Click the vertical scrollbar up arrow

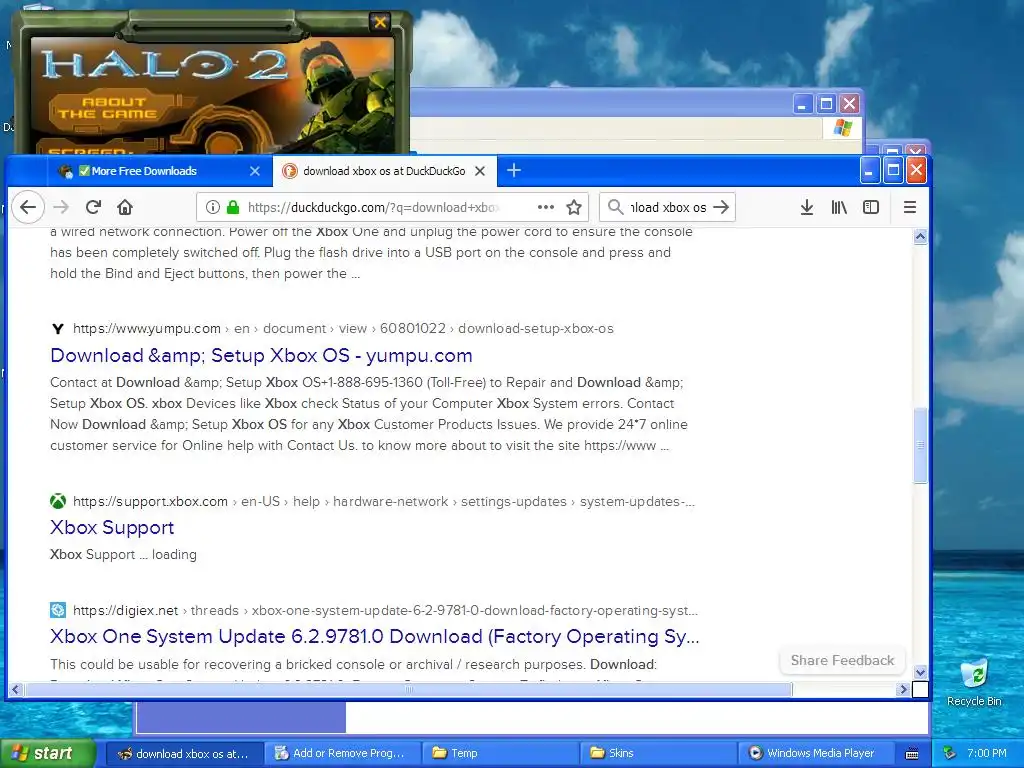[920, 236]
